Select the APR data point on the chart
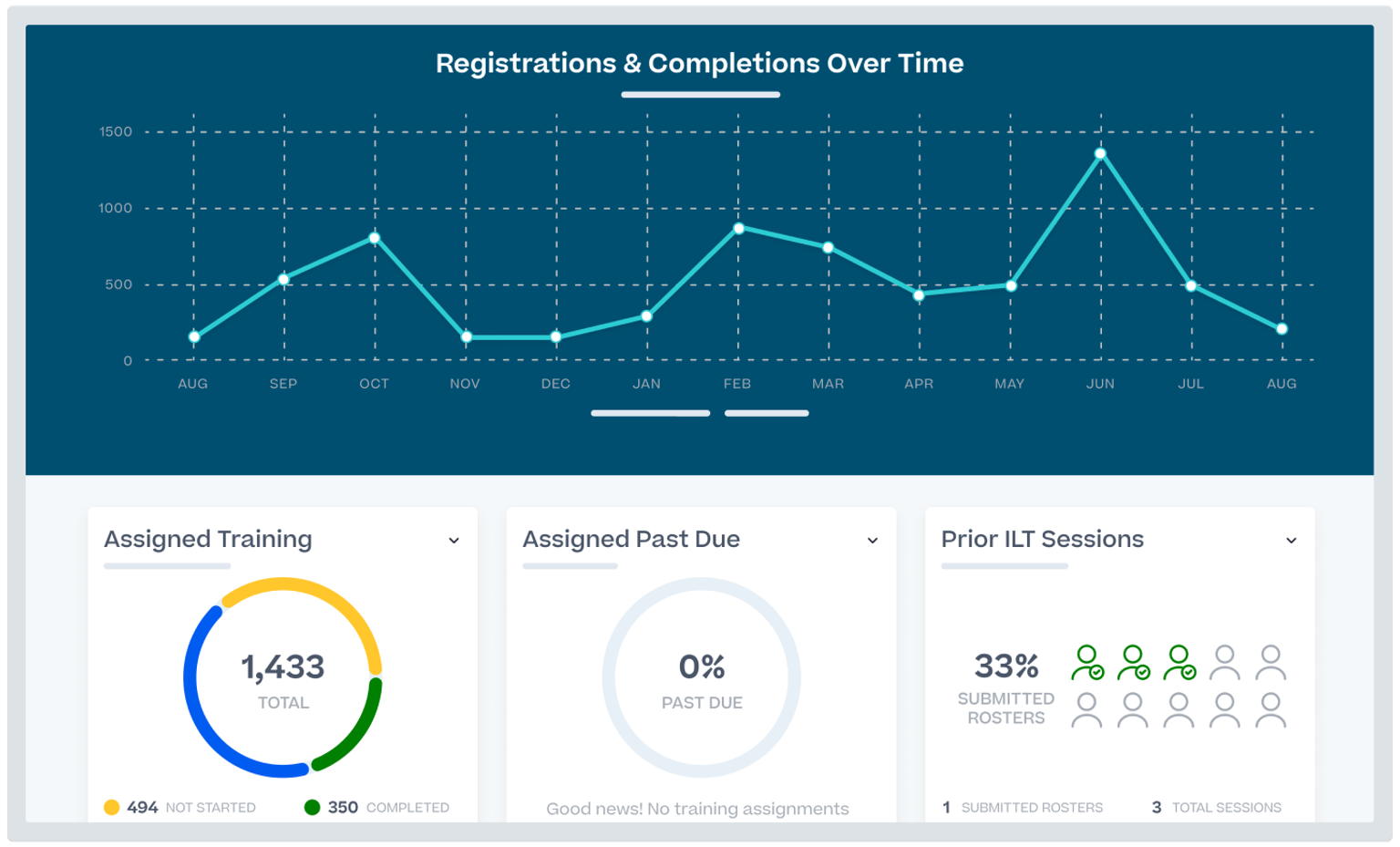 919,295
